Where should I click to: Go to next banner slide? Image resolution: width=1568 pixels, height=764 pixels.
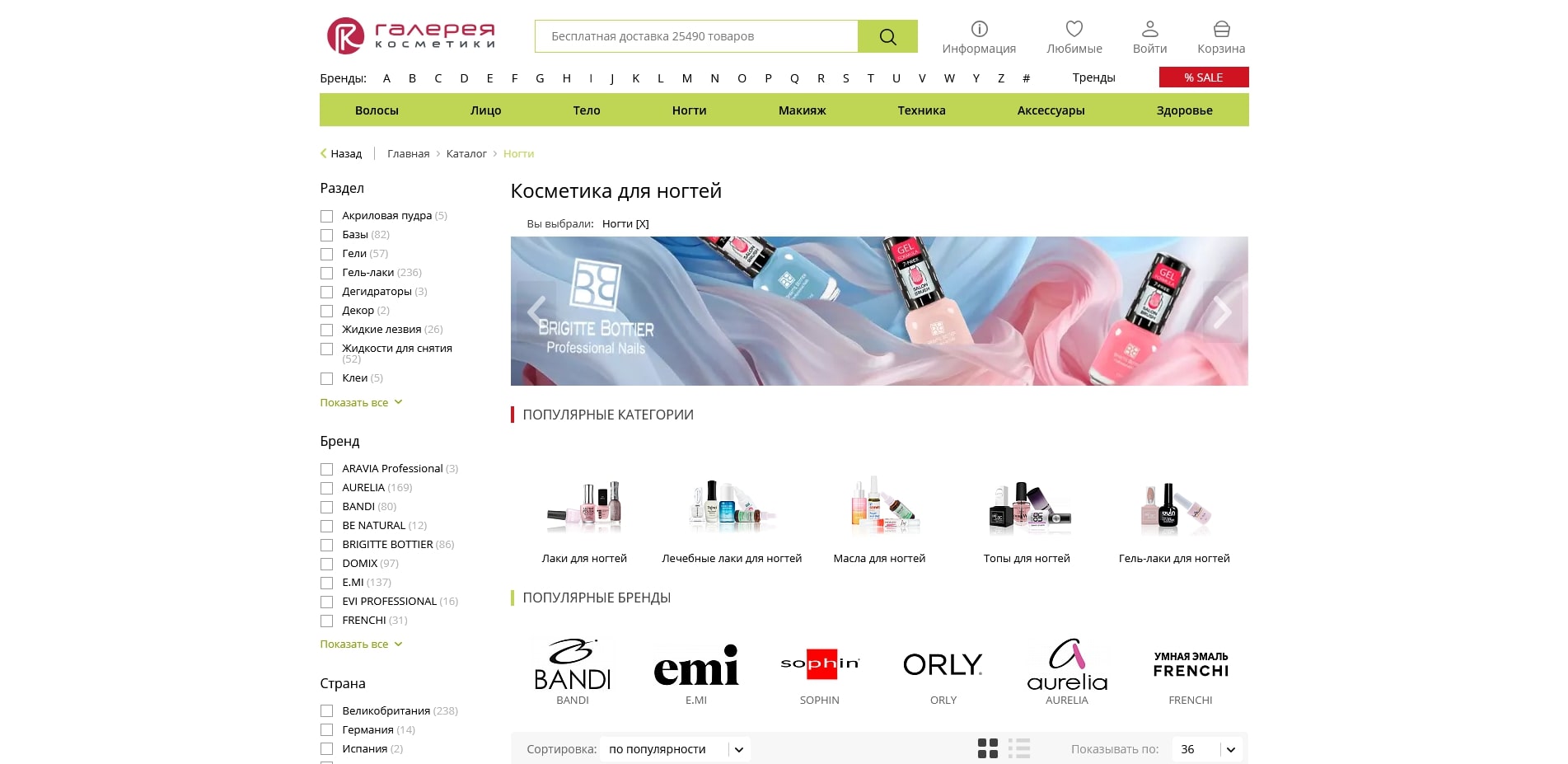pos(1223,312)
